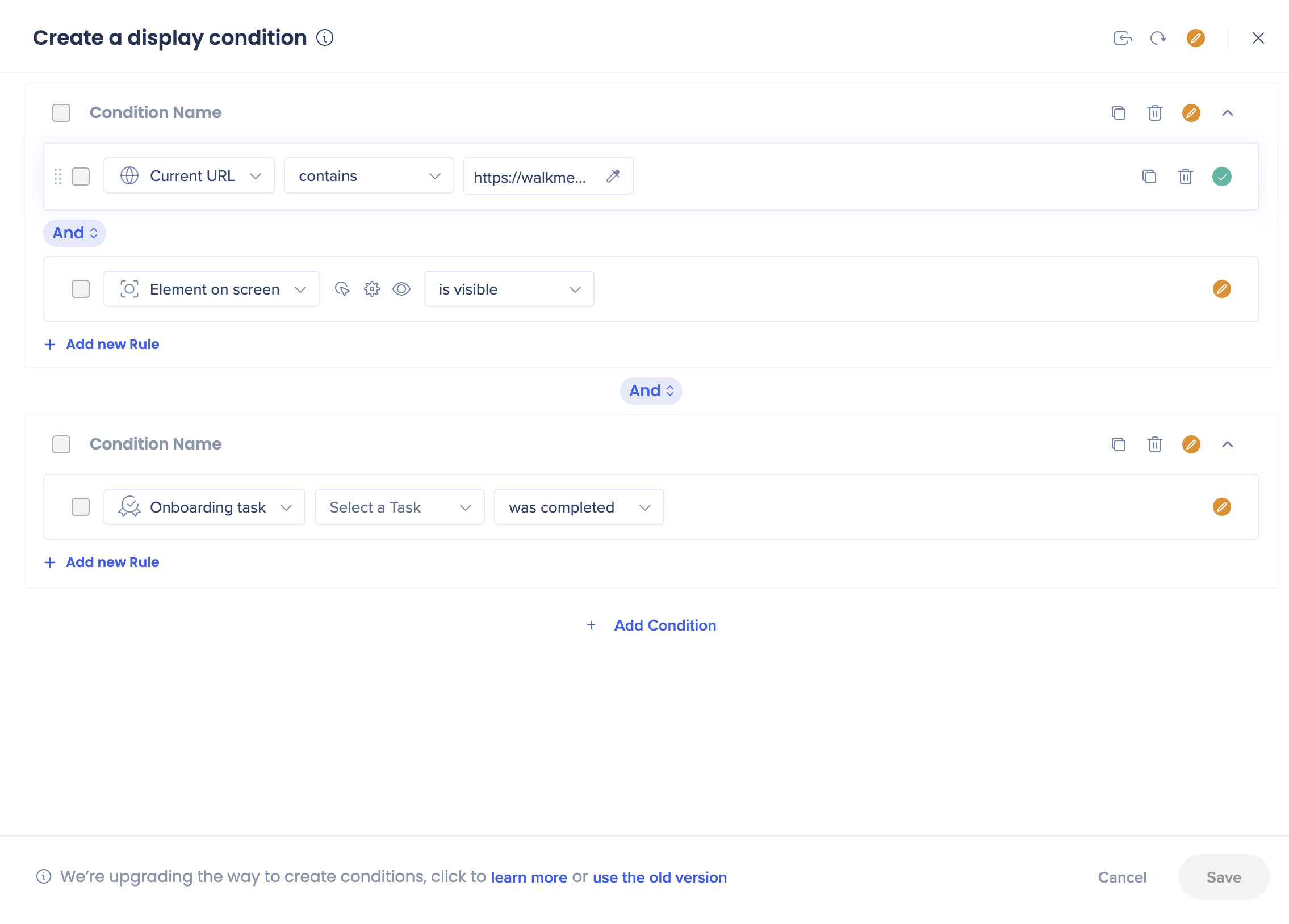This screenshot has width=1289, height=924.
Task: Click Add Condition
Action: [664, 625]
